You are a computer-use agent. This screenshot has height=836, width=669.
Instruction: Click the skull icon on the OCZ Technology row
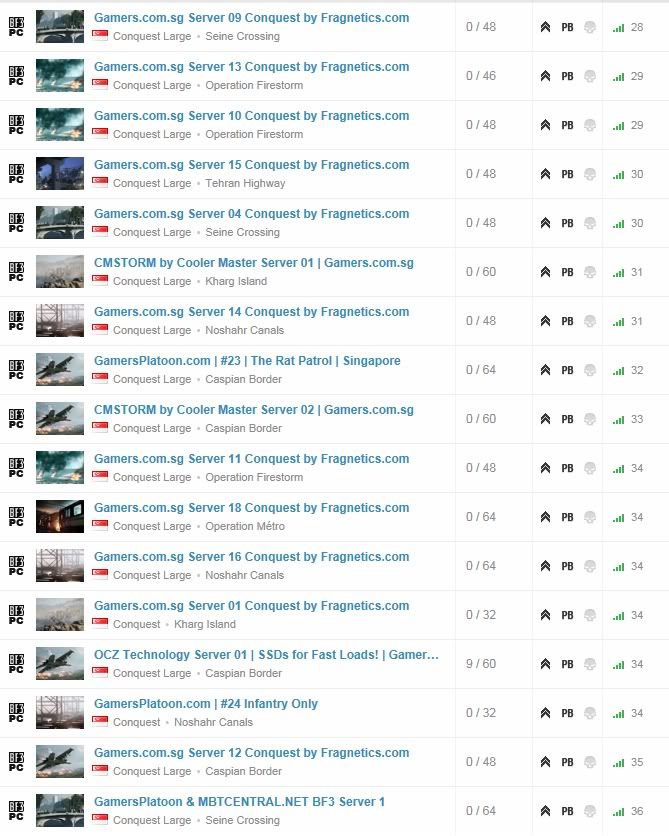[x=590, y=664]
